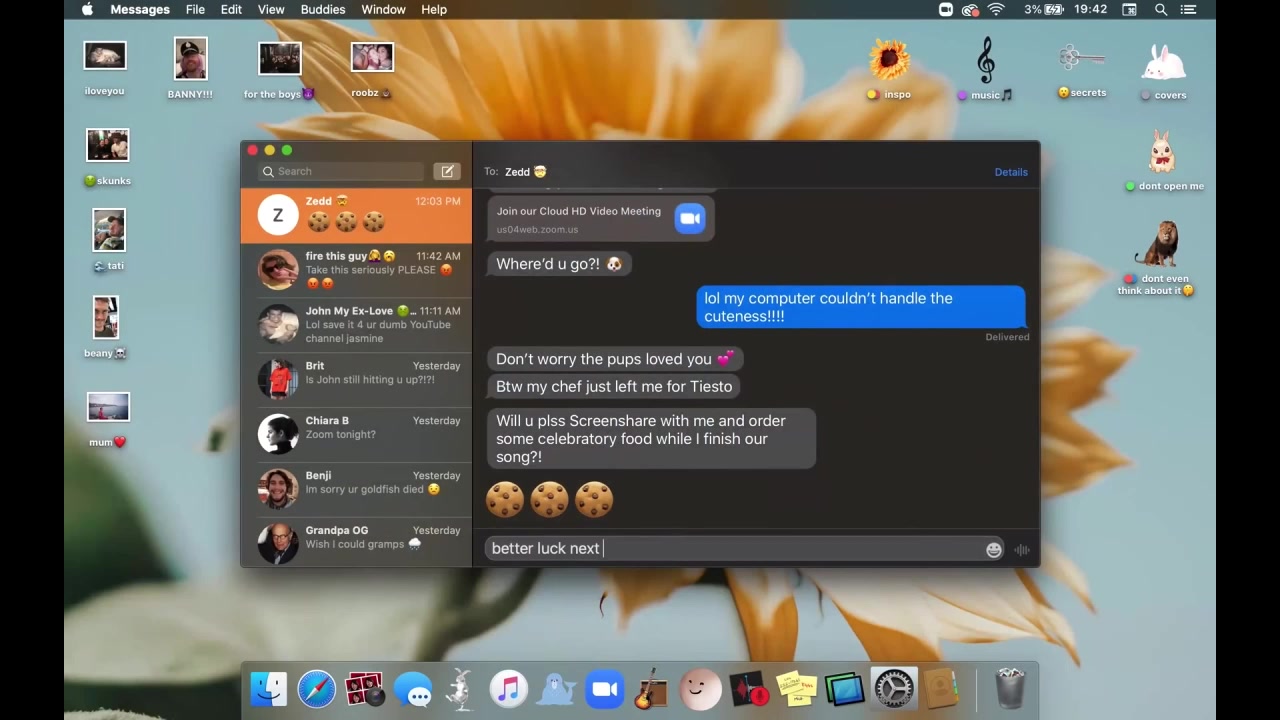Open the Window menu in menu bar
The width and height of the screenshot is (1280, 720).
[x=383, y=9]
